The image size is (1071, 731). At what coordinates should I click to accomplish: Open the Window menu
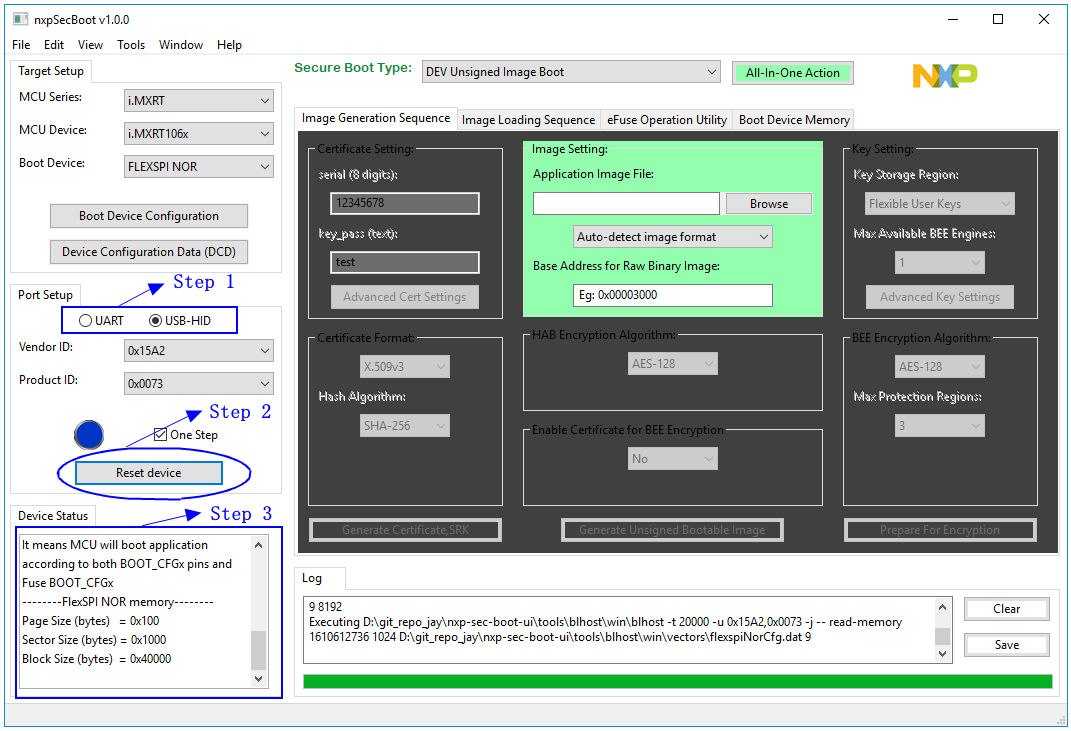click(181, 44)
